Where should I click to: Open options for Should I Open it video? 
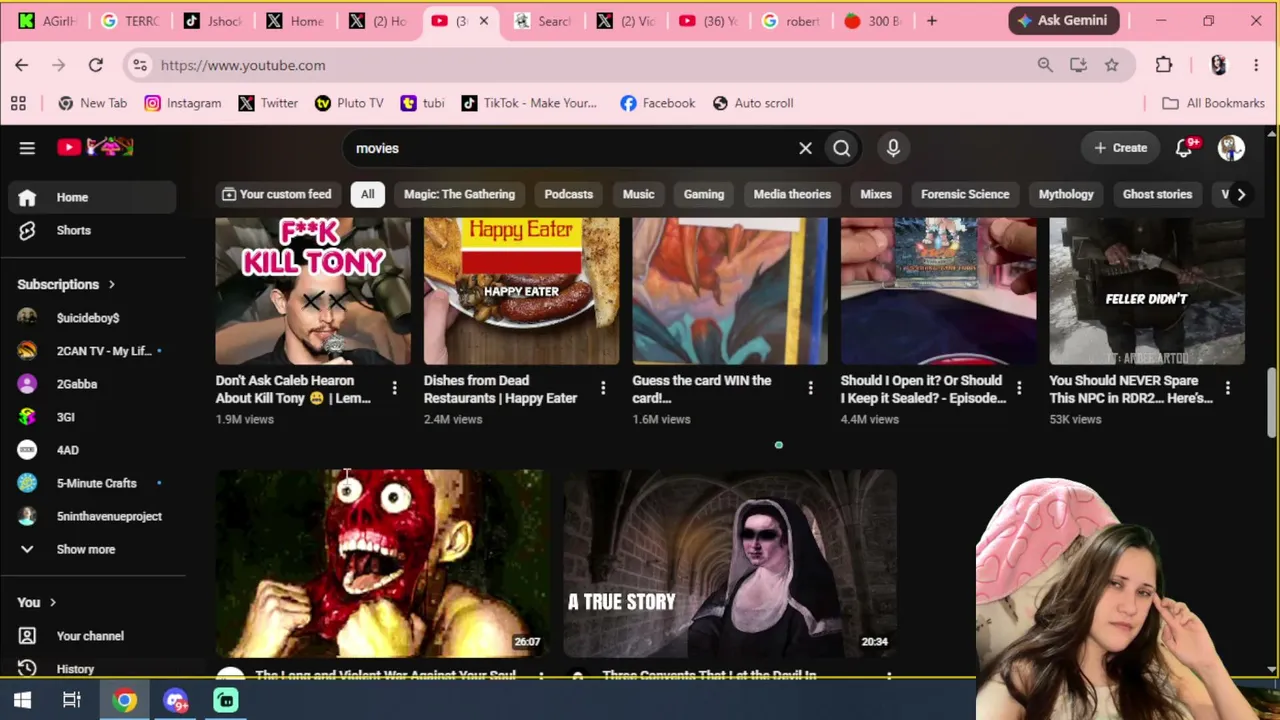(x=1018, y=388)
